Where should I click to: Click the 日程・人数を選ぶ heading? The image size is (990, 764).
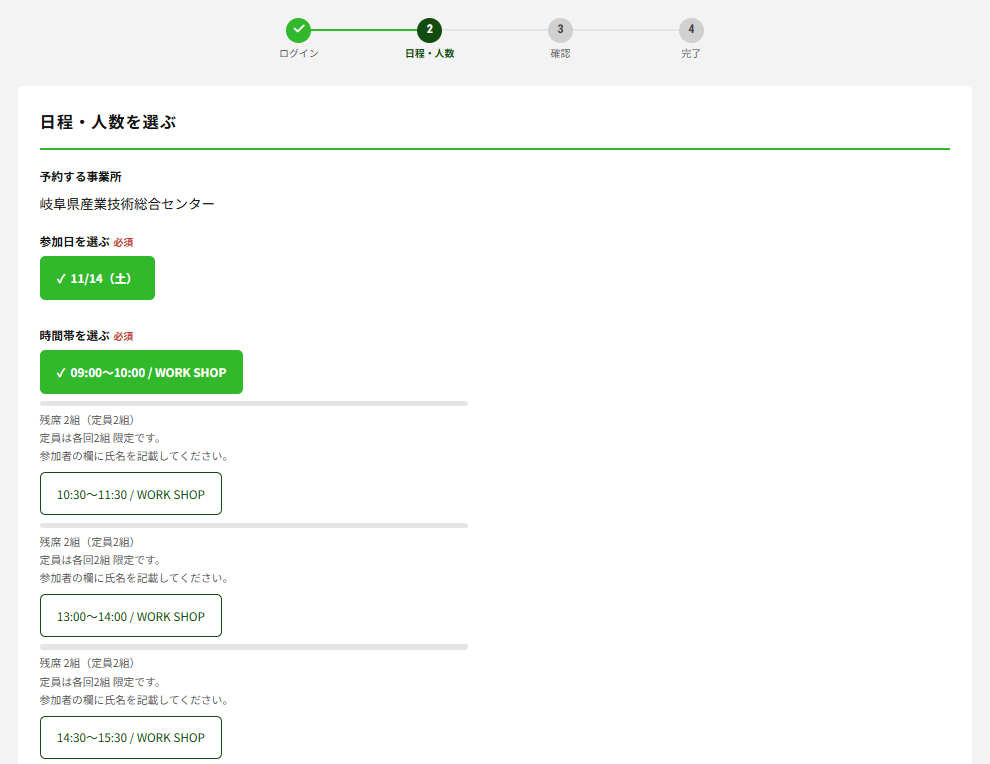tap(108, 122)
